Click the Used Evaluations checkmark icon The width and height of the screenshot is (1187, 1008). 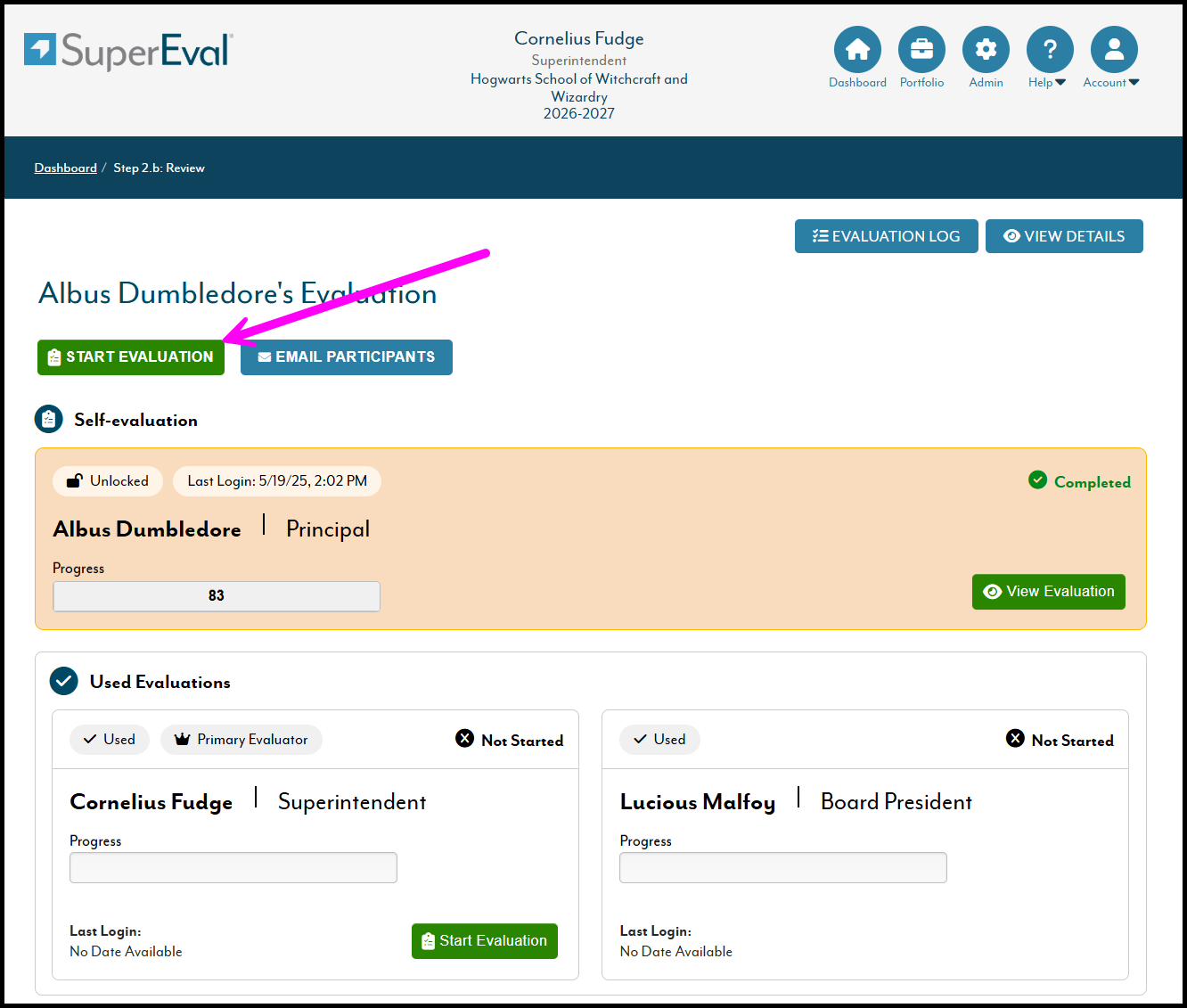(x=64, y=682)
